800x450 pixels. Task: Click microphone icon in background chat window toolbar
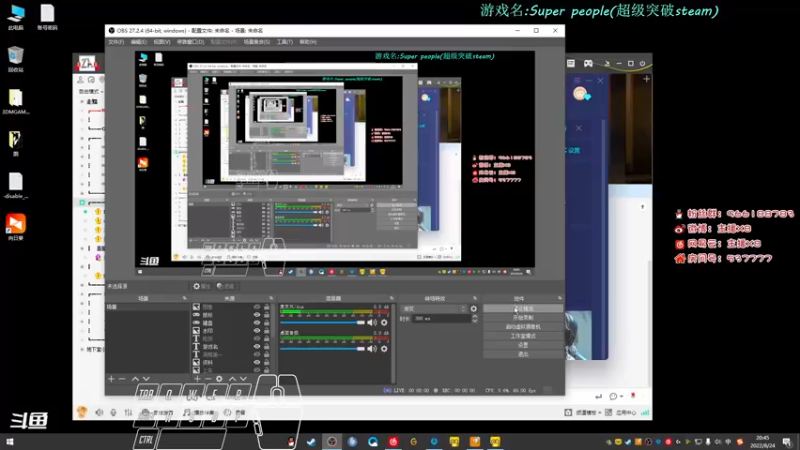(113, 412)
